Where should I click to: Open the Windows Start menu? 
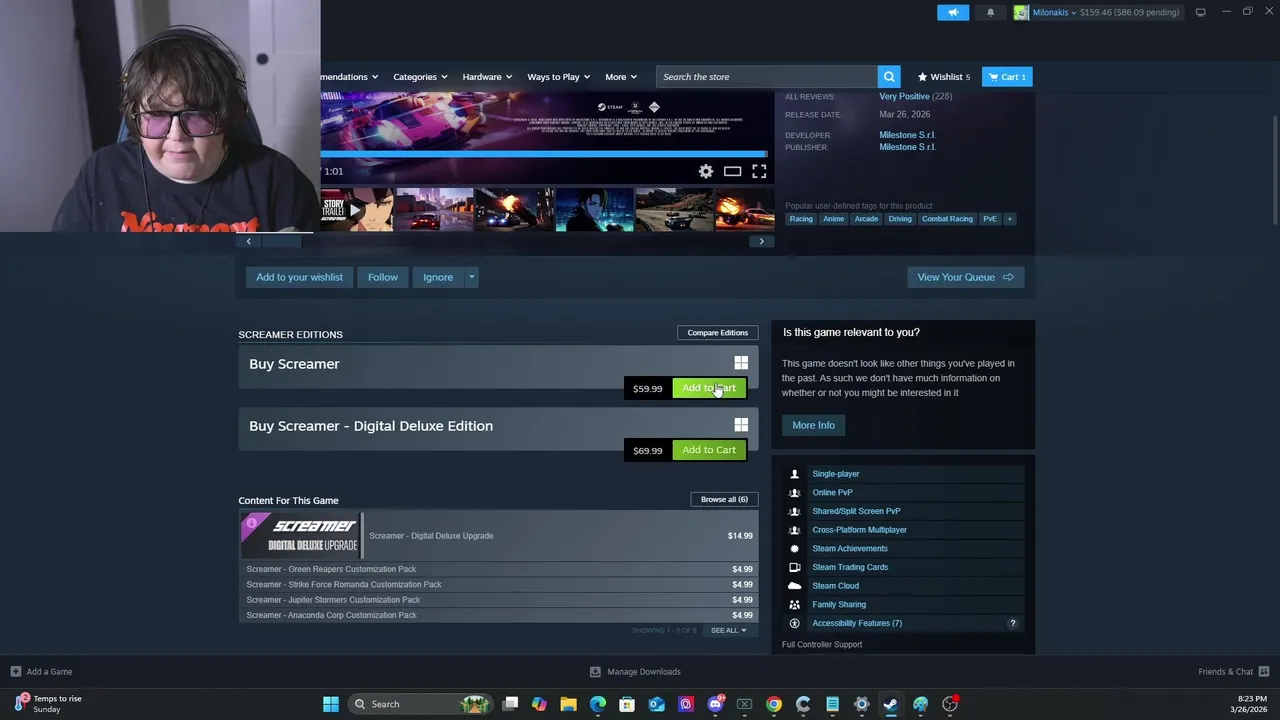click(x=331, y=704)
